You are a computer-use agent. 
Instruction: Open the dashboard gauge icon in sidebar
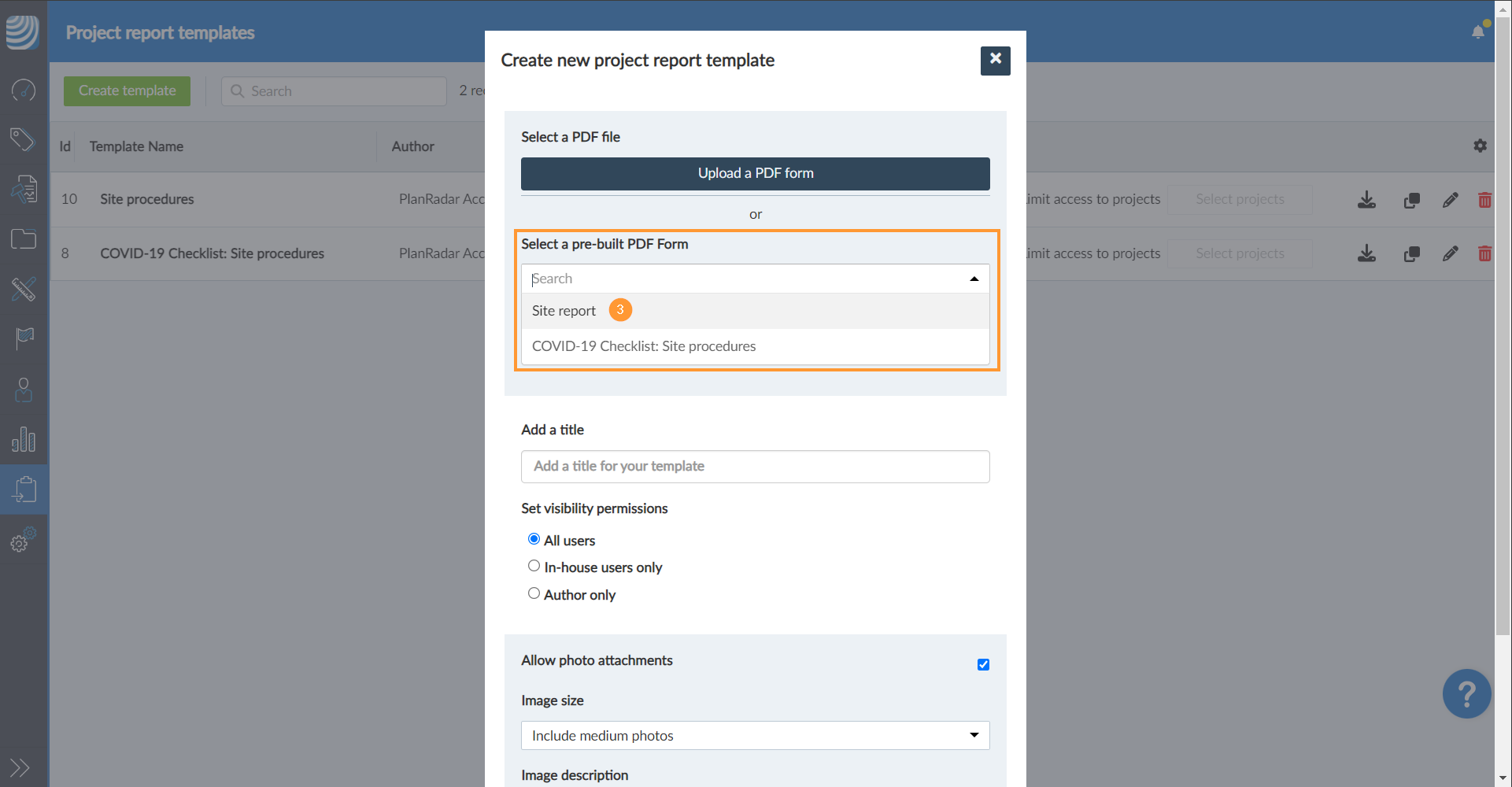pyautogui.click(x=24, y=91)
